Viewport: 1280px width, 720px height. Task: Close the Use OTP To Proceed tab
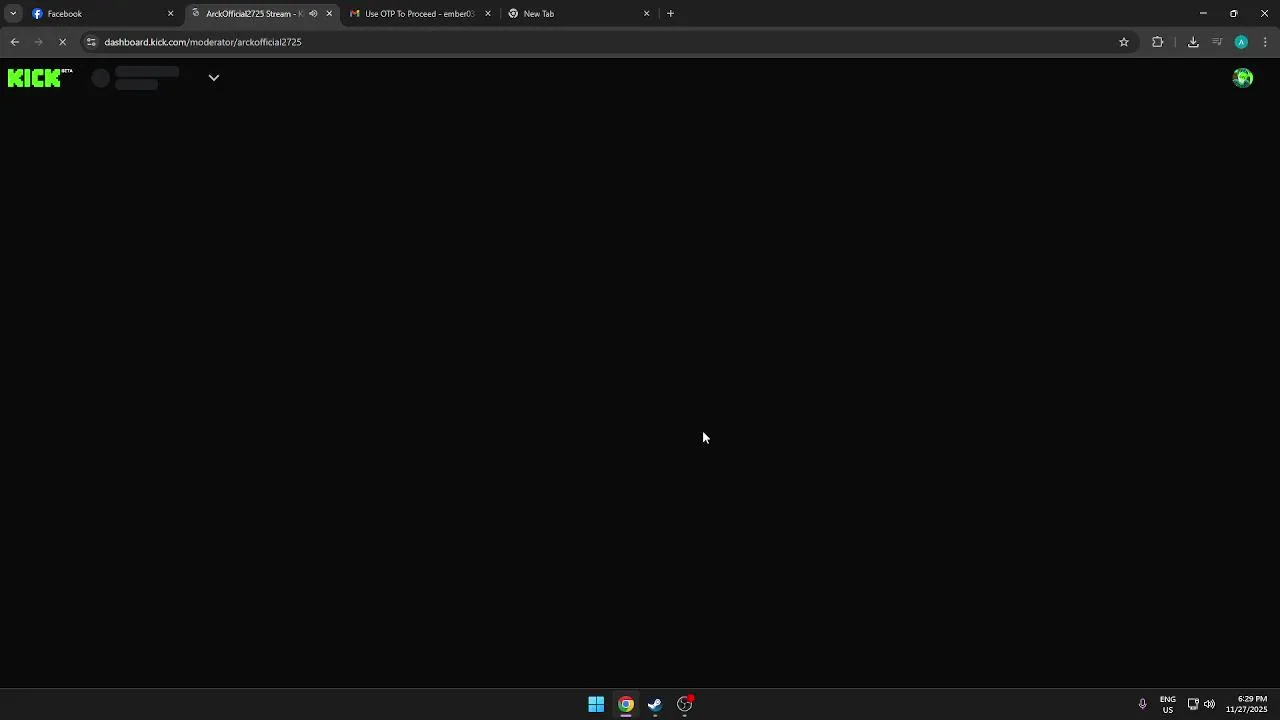488,14
